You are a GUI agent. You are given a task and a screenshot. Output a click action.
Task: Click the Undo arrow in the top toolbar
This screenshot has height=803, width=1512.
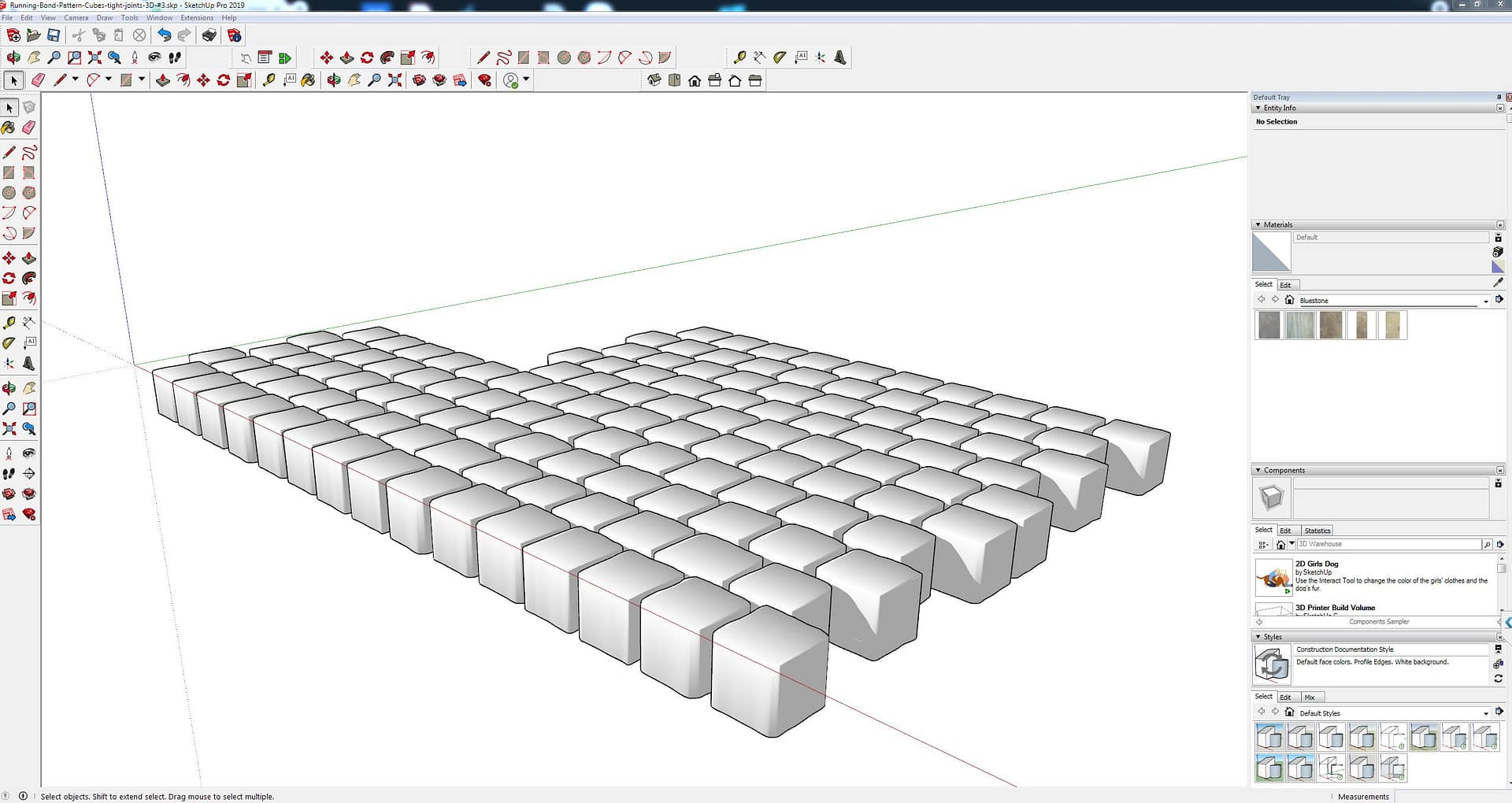tap(164, 35)
